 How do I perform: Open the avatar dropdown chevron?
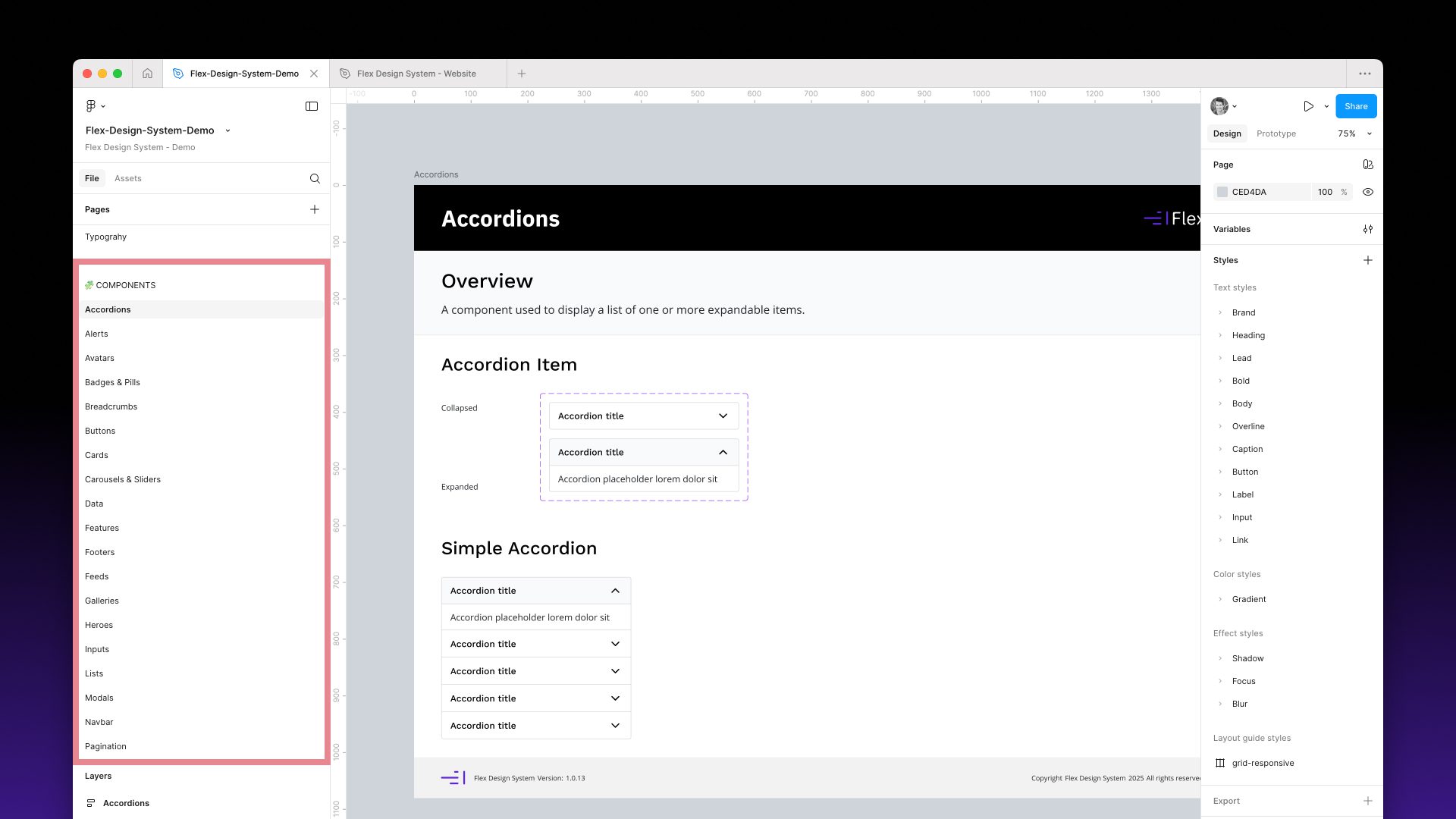click(1235, 106)
